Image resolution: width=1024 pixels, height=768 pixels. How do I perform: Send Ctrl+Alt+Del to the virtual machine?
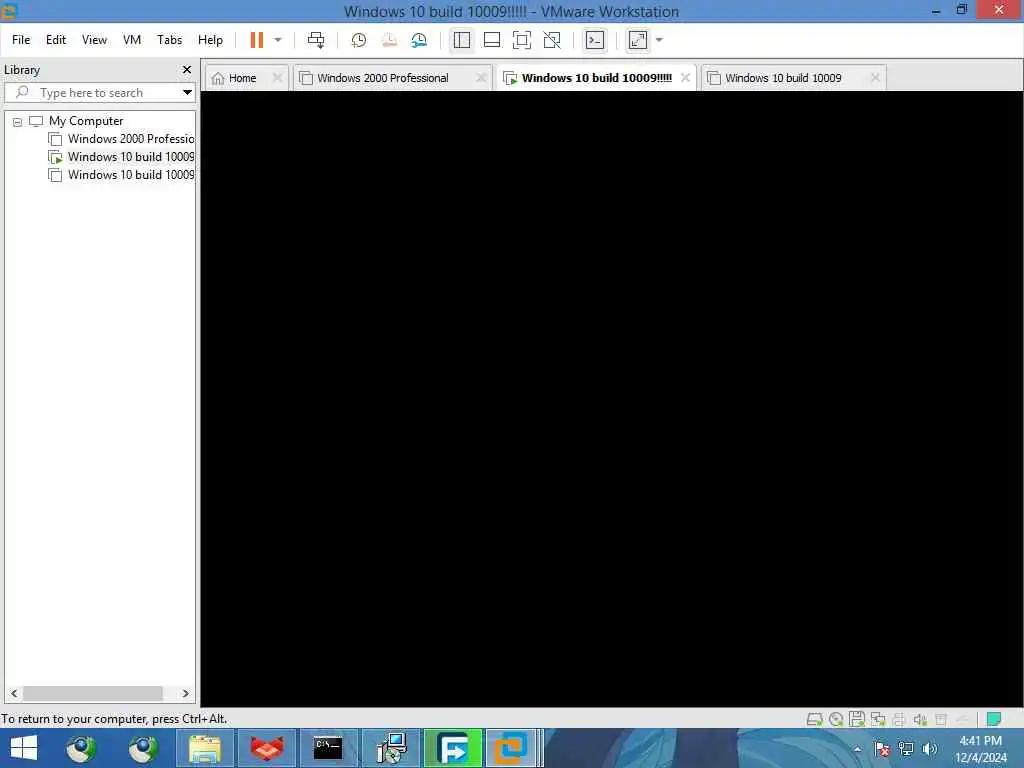[x=316, y=40]
